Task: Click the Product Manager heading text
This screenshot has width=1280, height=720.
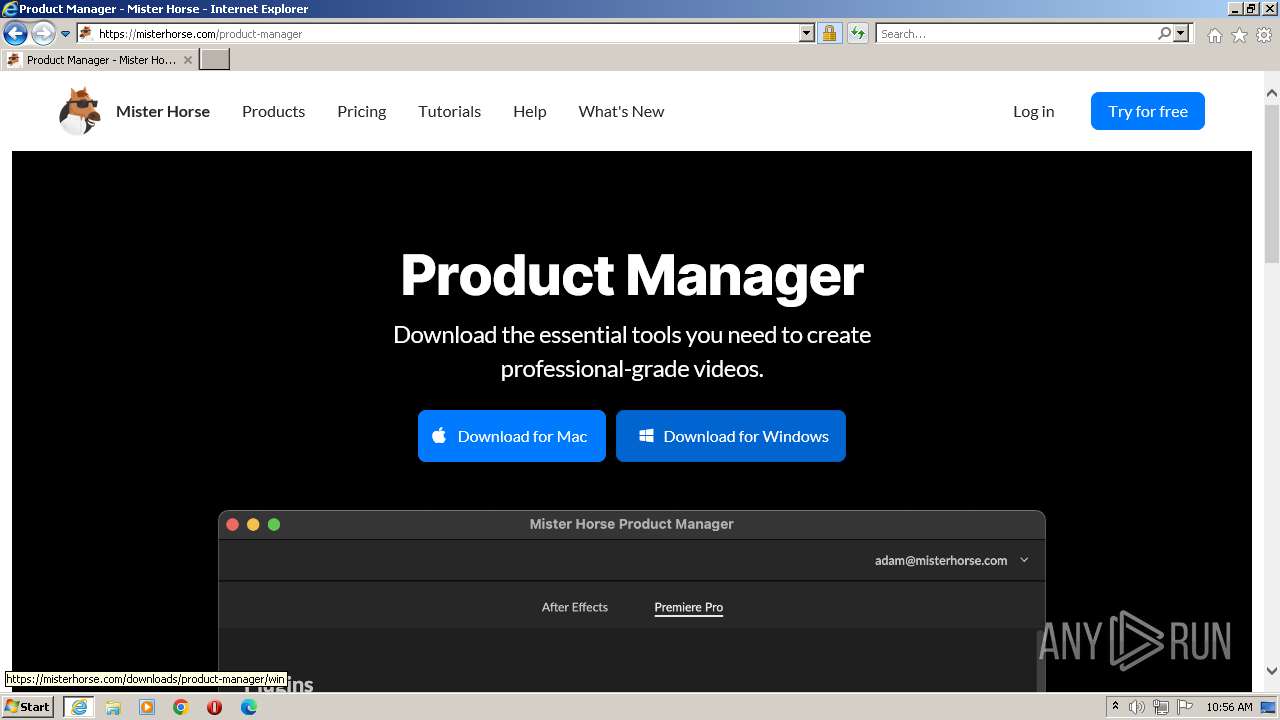Action: coord(632,275)
